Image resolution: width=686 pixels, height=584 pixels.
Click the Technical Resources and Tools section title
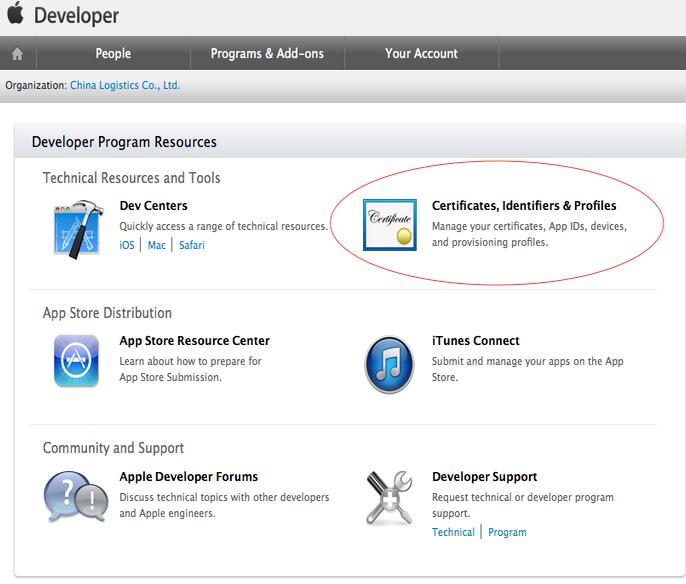(131, 178)
